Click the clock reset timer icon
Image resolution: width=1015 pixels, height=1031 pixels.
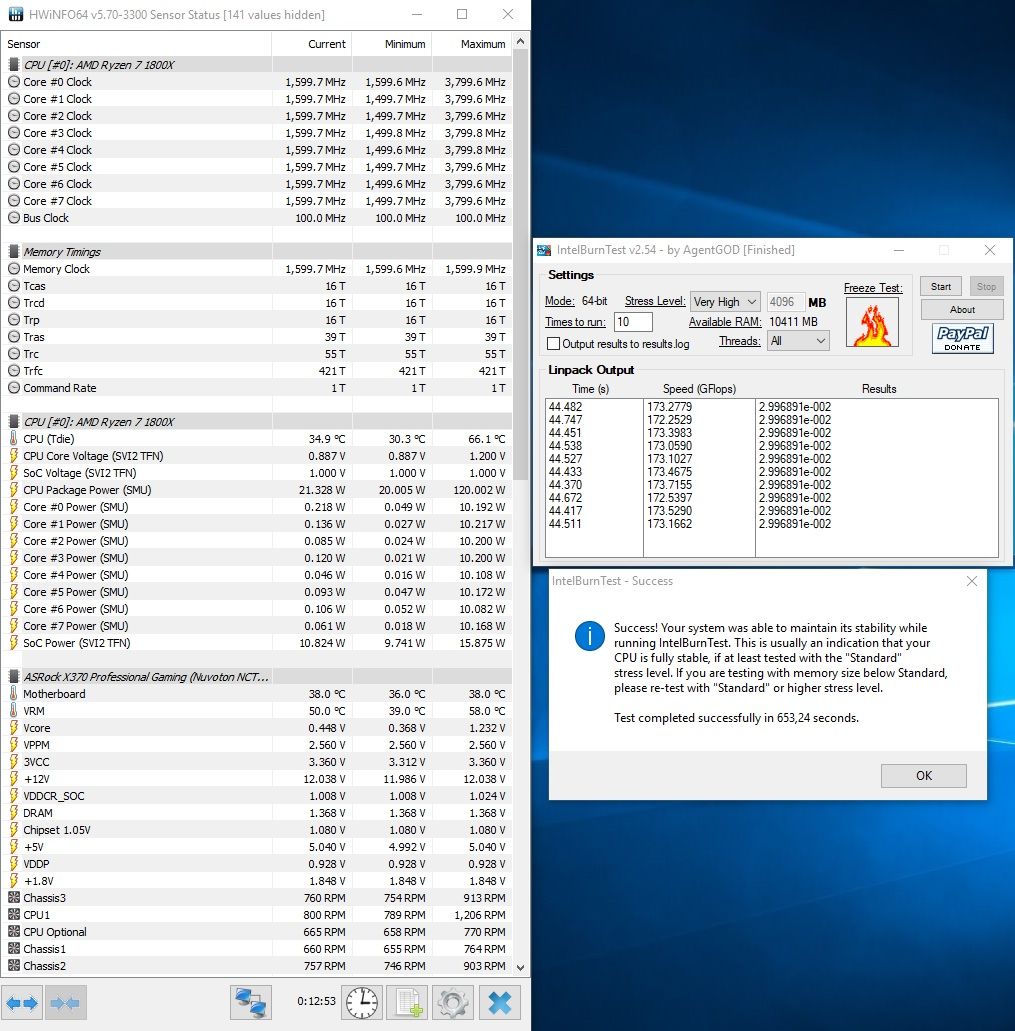362,1003
